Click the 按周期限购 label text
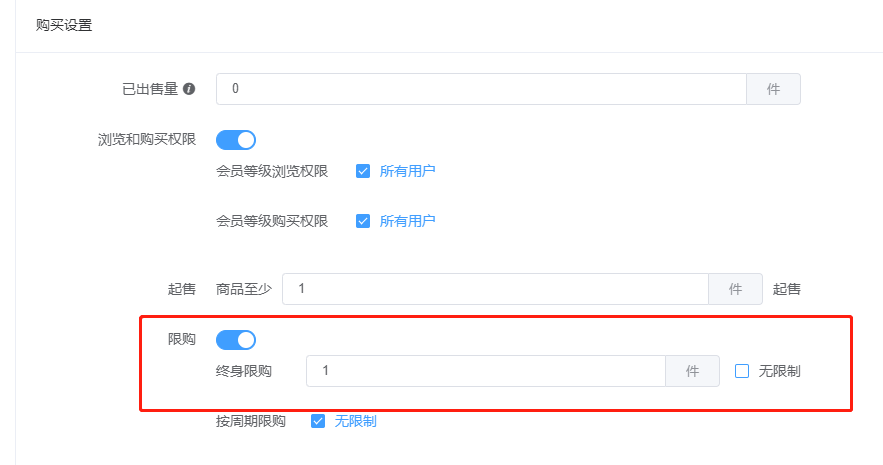883x465 pixels. point(251,421)
